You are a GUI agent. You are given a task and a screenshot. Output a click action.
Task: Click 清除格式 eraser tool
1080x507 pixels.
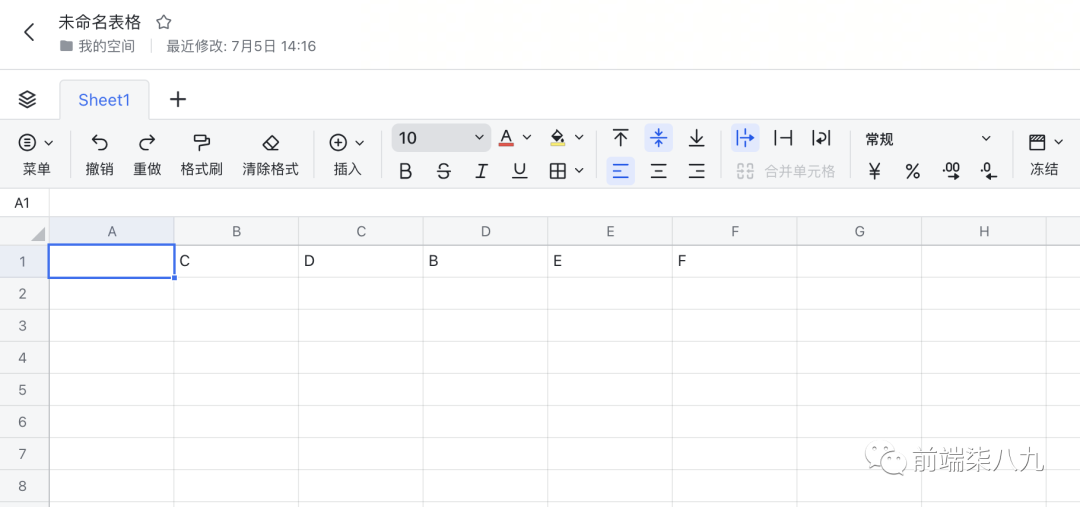click(271, 155)
